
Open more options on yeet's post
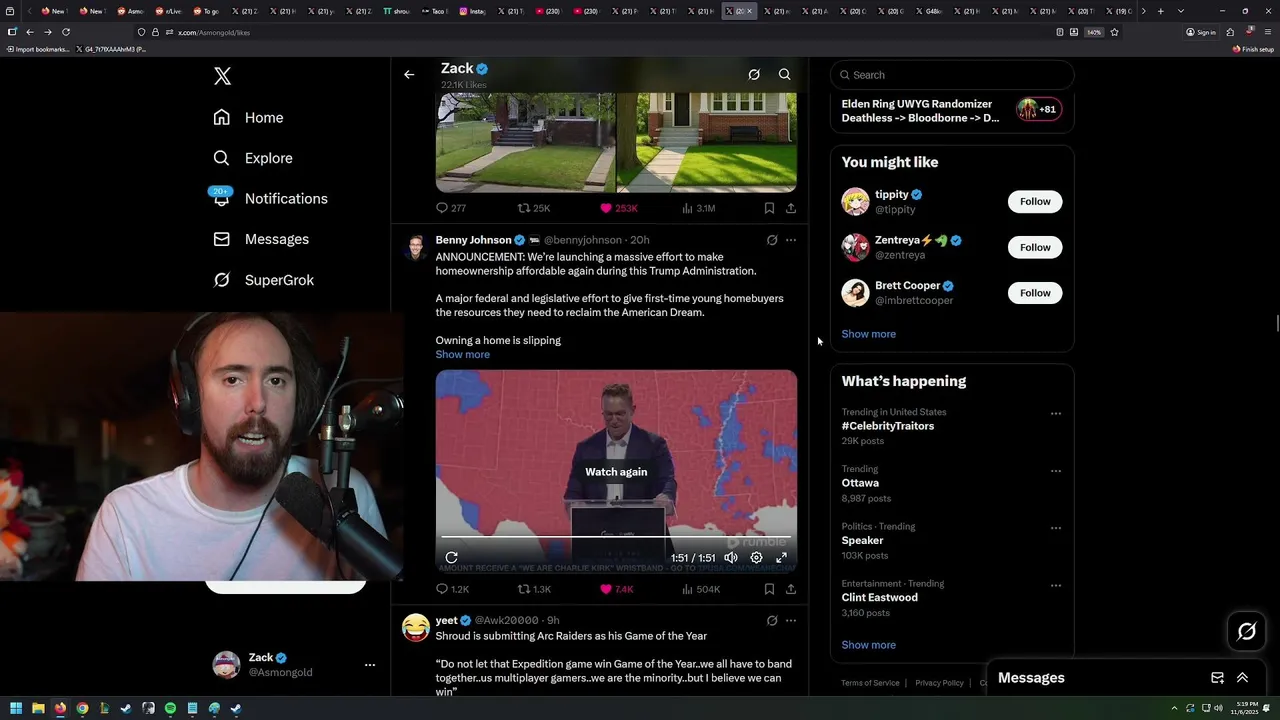[791, 620]
